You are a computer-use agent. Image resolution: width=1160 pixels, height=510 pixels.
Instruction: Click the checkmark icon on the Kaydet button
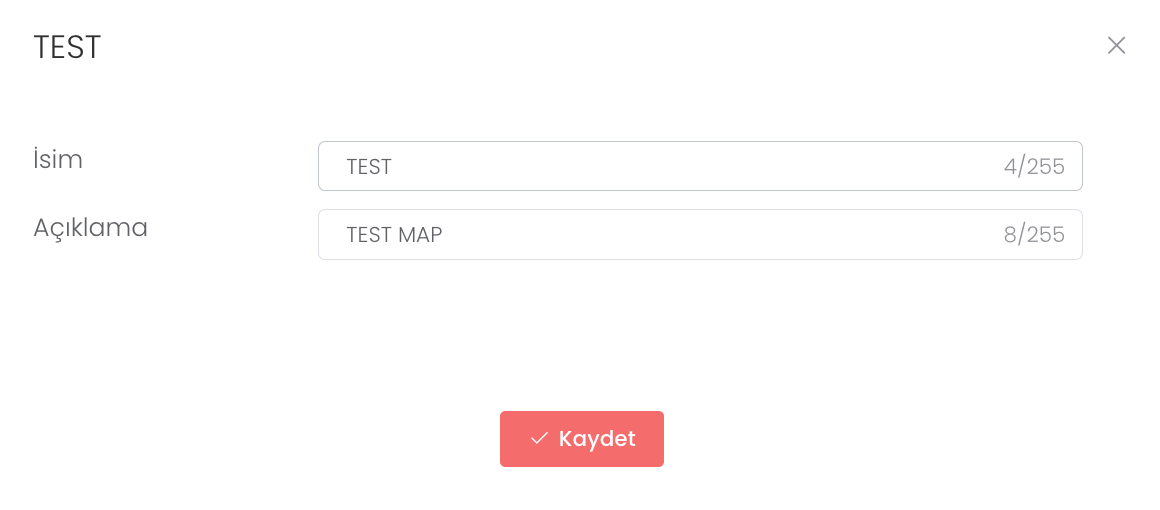(539, 439)
